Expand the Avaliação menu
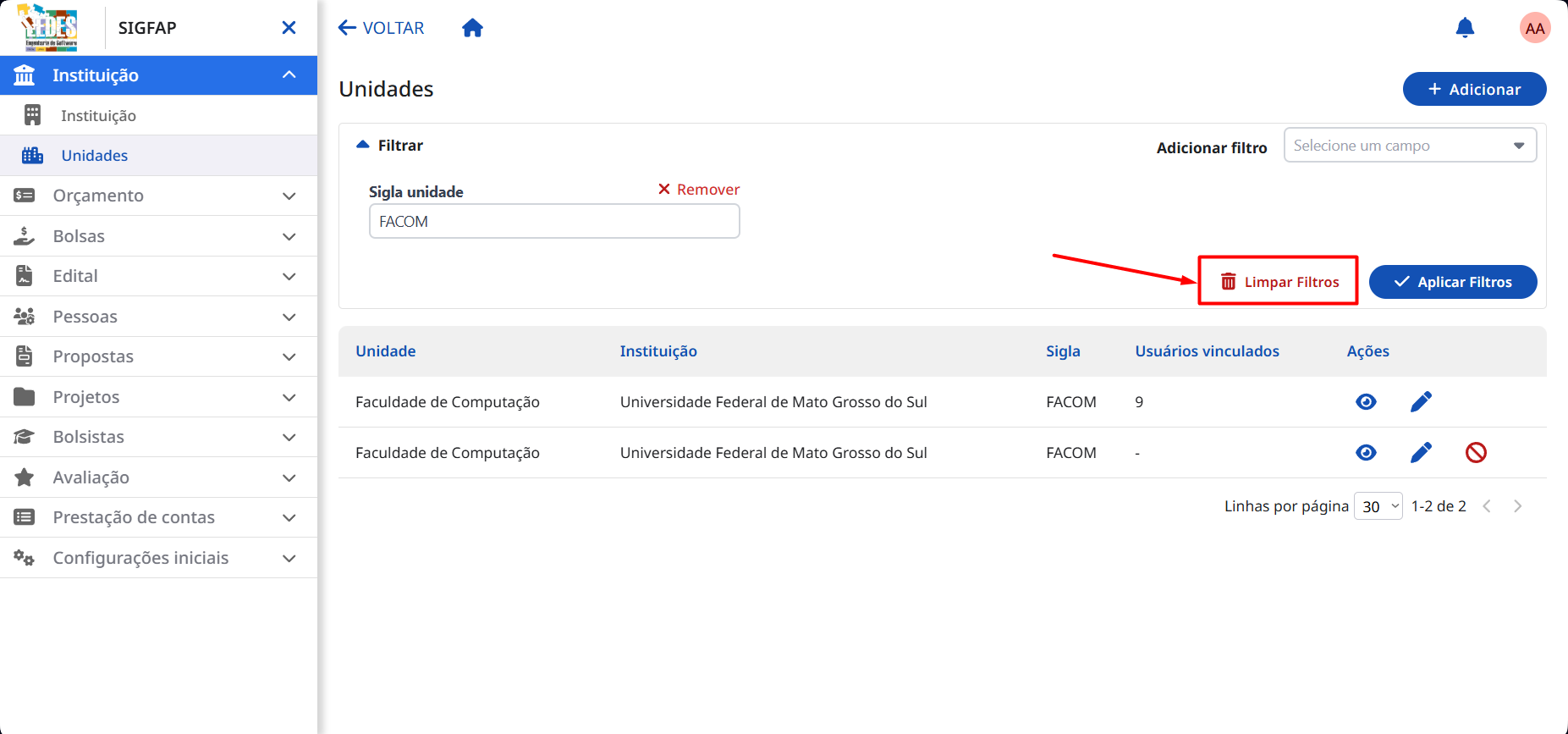This screenshot has height=734, width=1568. point(158,477)
